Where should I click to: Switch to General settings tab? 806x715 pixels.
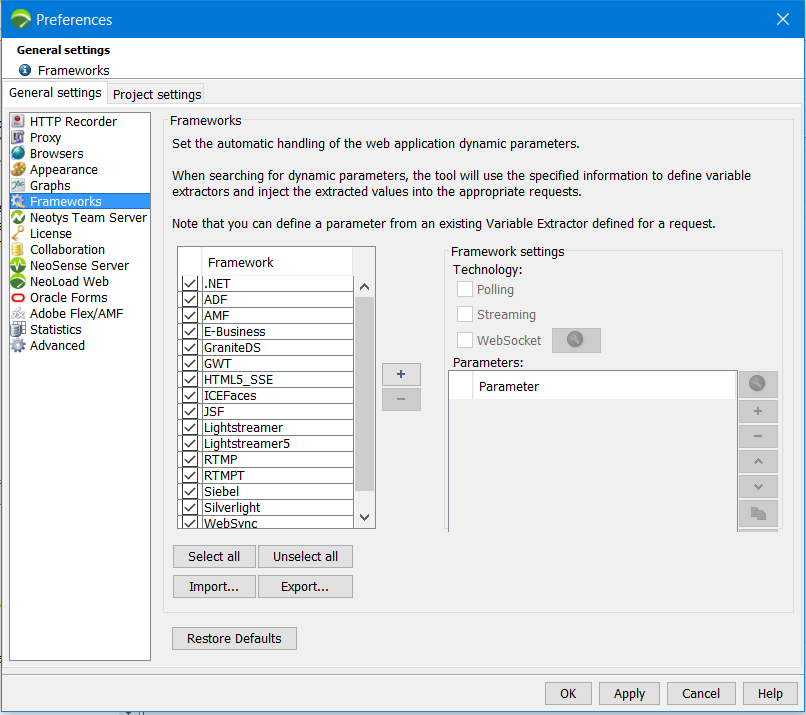tap(55, 93)
